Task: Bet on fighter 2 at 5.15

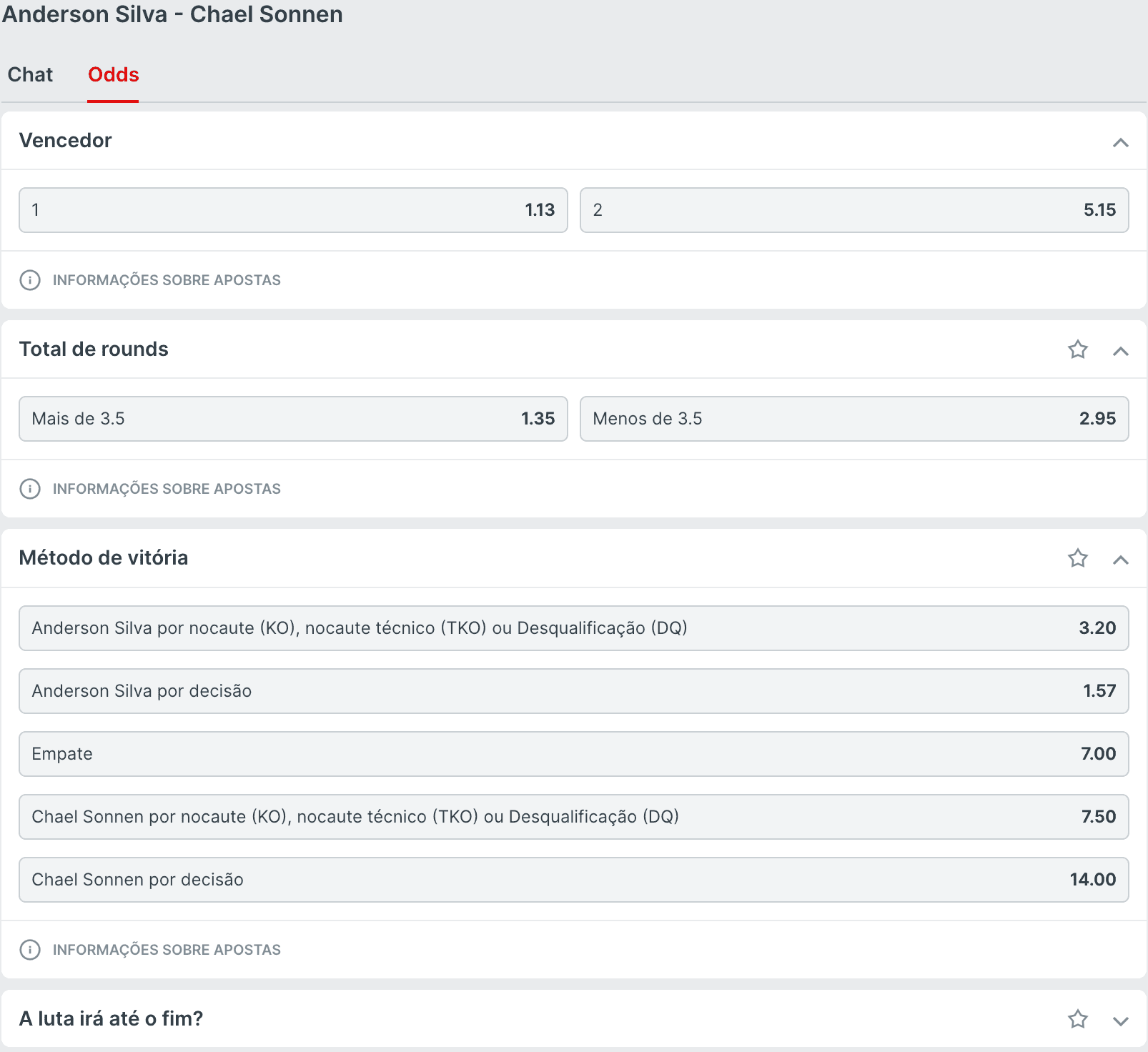Action: click(x=854, y=210)
